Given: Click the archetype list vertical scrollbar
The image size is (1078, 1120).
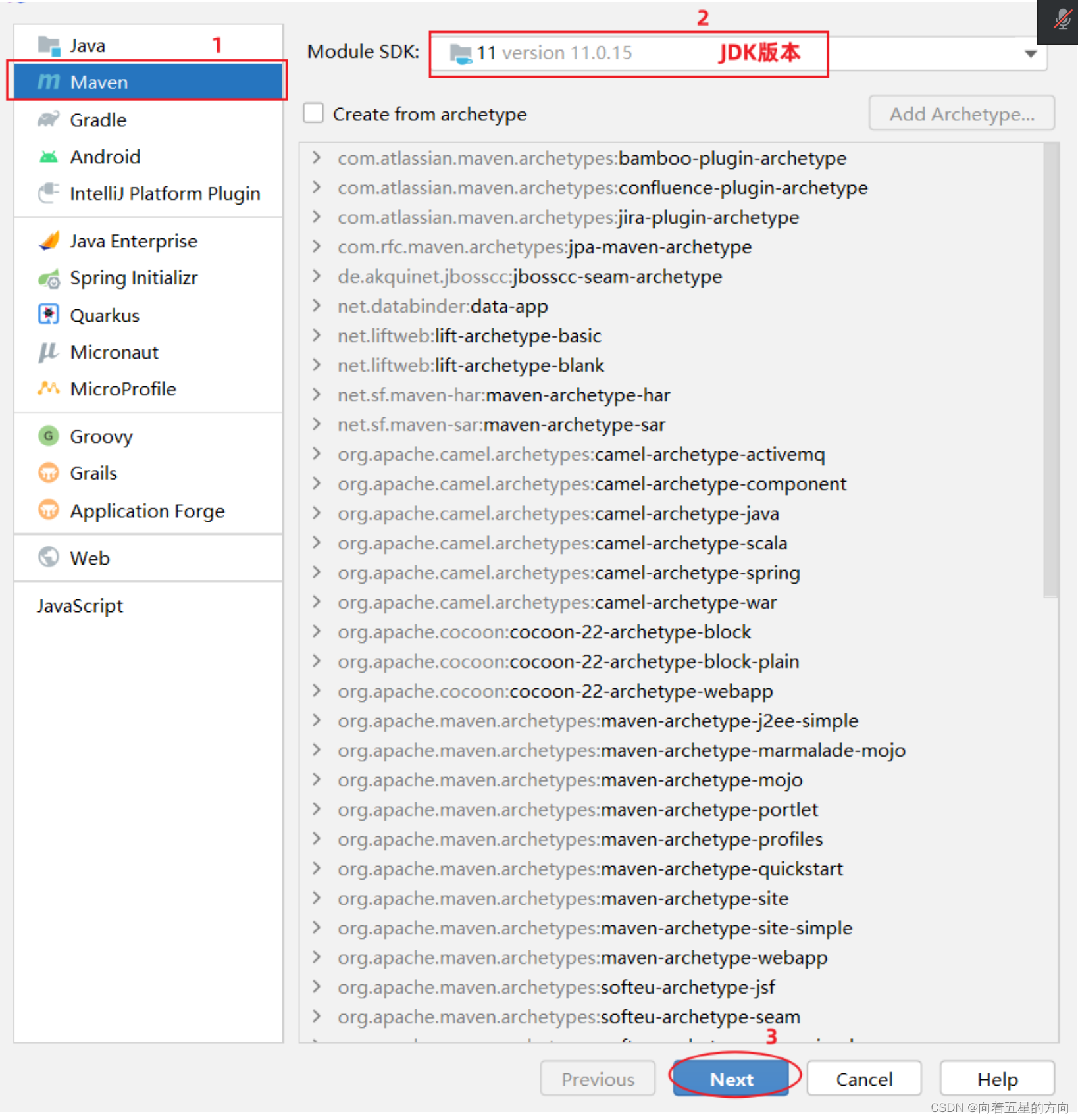Looking at the screenshot, I should pyautogui.click(x=1051, y=370).
